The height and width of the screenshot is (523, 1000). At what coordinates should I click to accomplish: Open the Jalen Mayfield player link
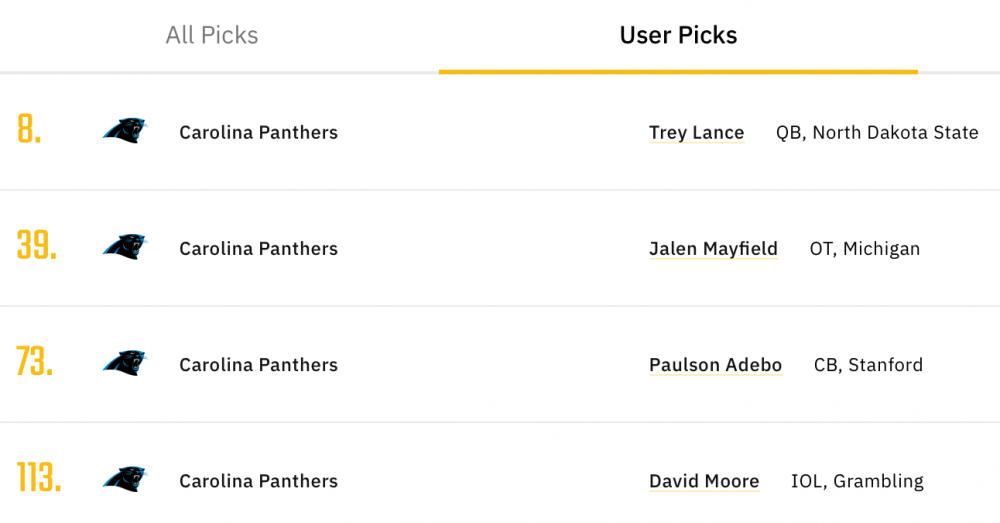(713, 249)
